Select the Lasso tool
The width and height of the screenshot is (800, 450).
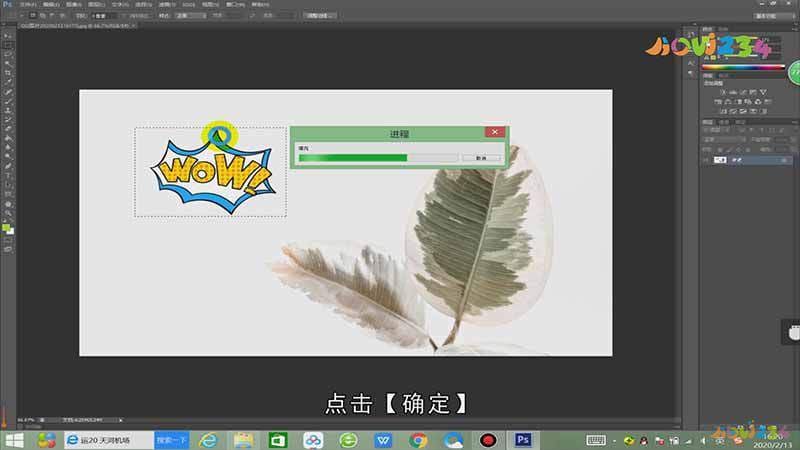pyautogui.click(x=8, y=55)
